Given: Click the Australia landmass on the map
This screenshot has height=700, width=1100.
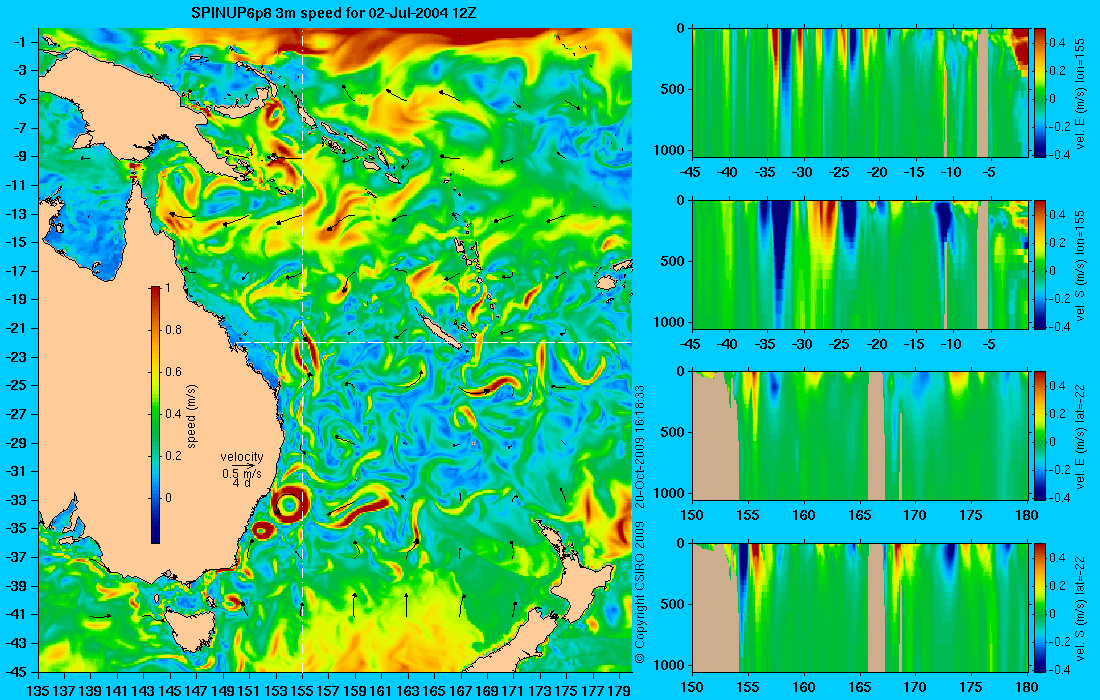Looking at the screenshot, I should point(161,393).
